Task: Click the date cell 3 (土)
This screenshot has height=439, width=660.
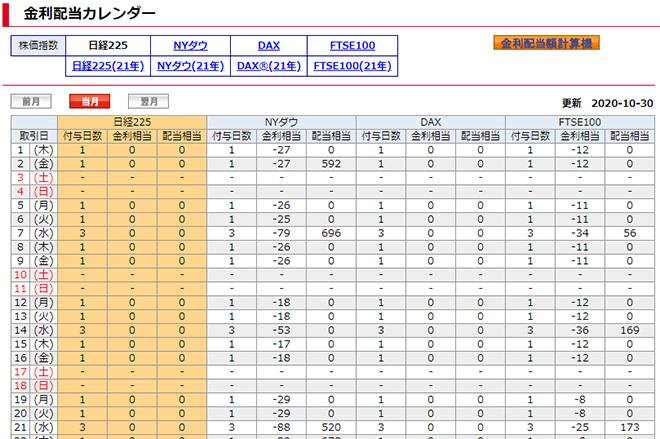Action: pos(34,178)
